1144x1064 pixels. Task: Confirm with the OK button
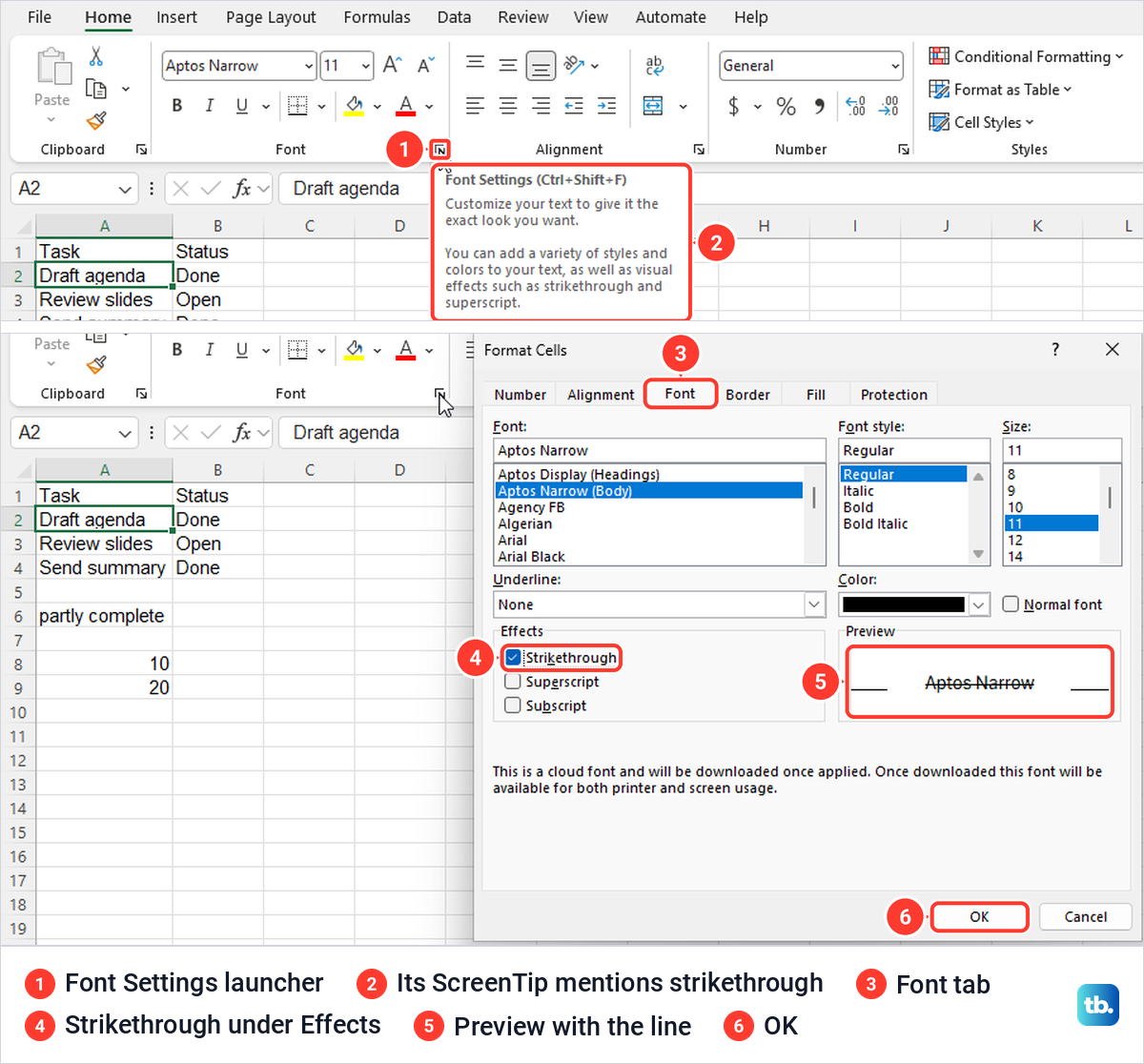pyautogui.click(x=979, y=917)
